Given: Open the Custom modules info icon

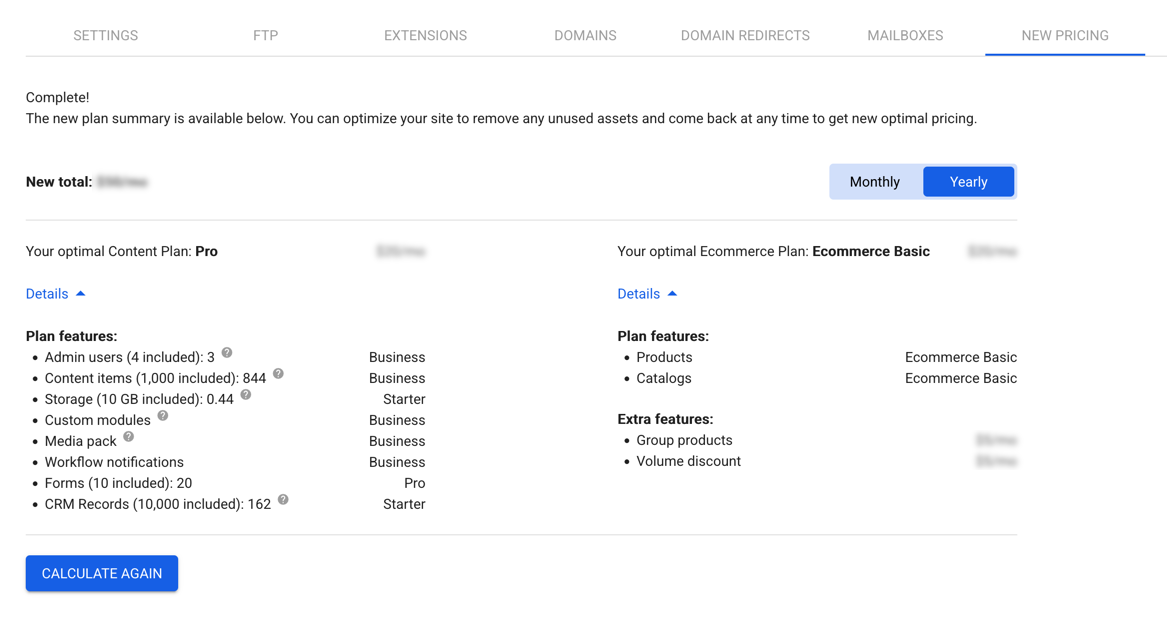Looking at the screenshot, I should coord(162,417).
